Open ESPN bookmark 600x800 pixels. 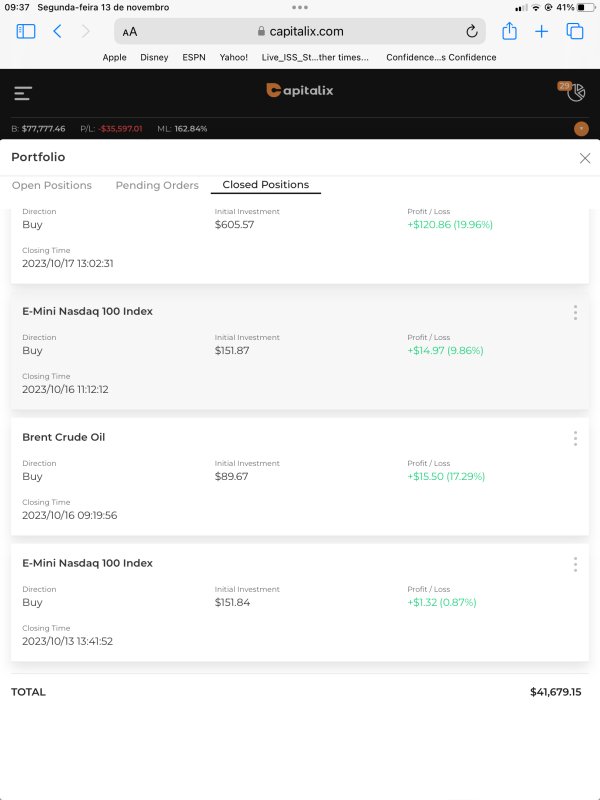click(194, 57)
